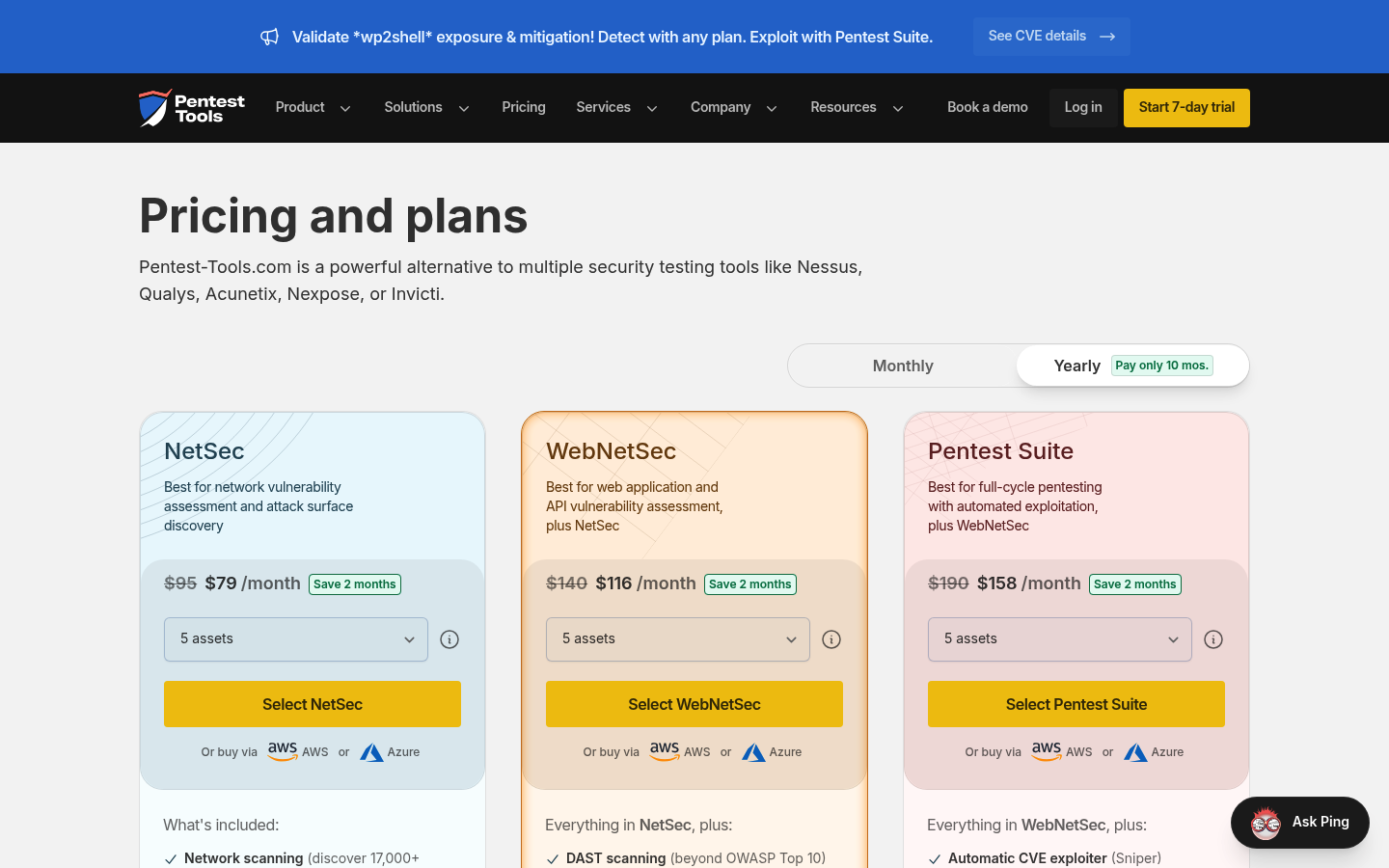Click the Pentest Suite Save 2 months badge
This screenshot has width=1389, height=868.
click(1135, 584)
